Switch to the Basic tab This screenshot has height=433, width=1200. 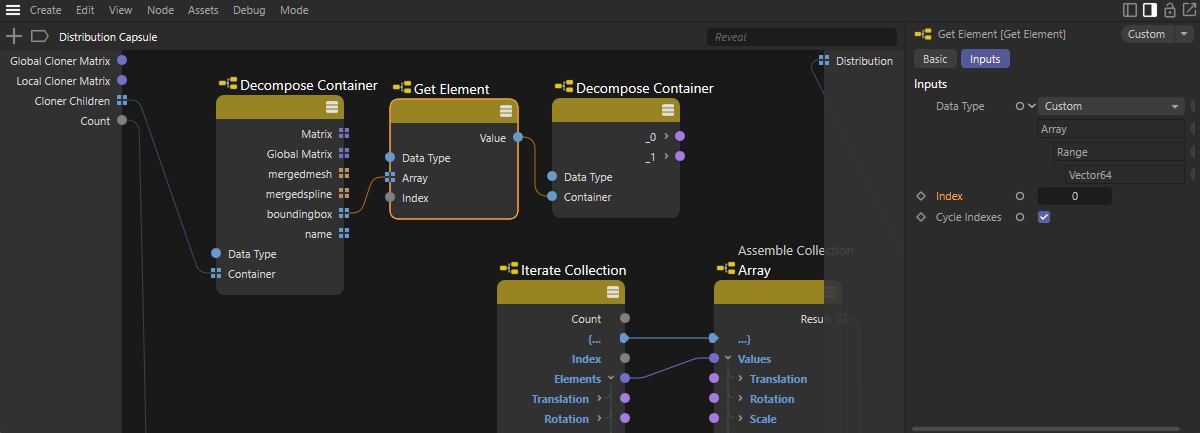click(935, 59)
